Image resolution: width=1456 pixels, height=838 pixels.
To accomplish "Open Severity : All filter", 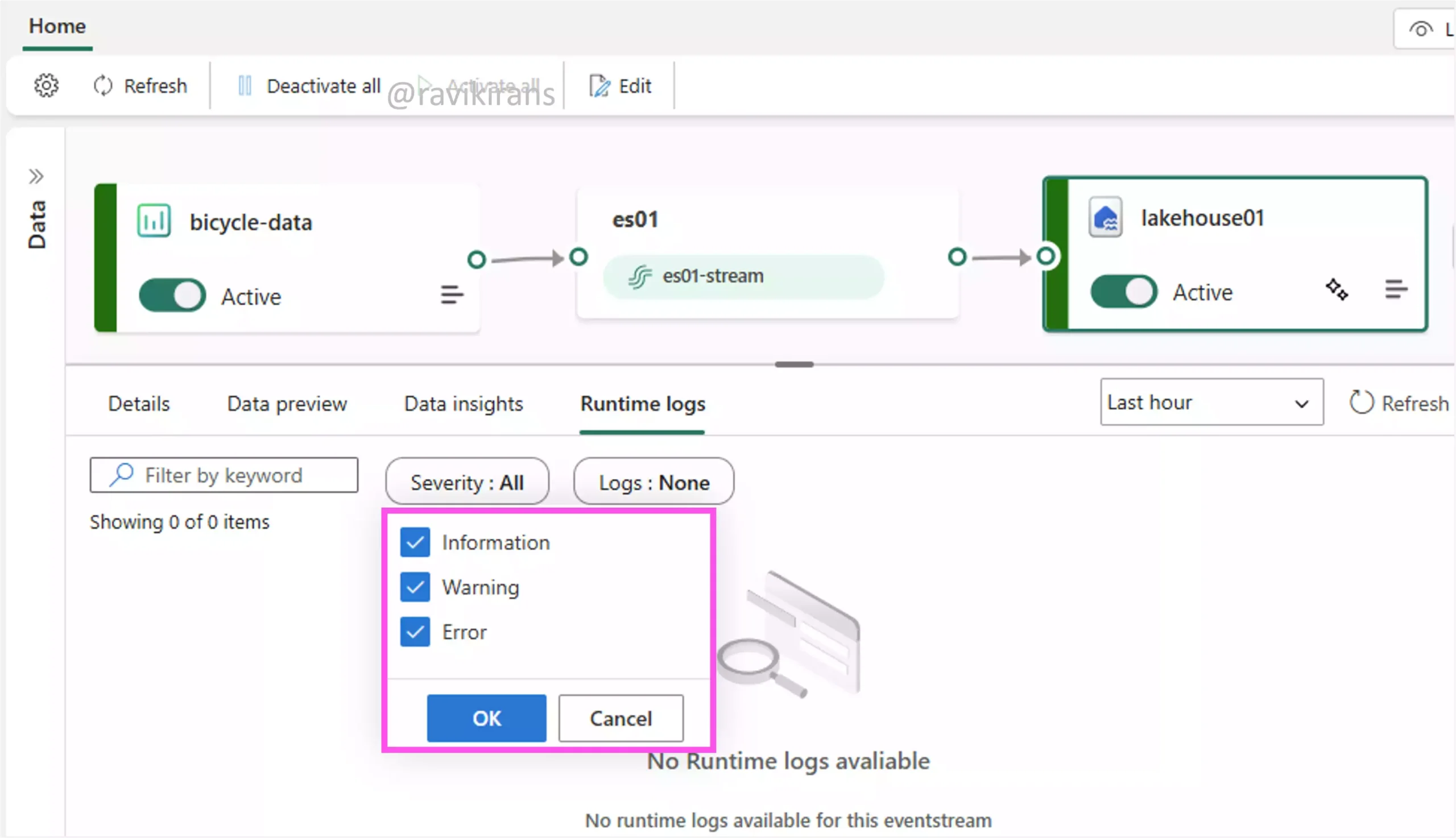I will (467, 482).
